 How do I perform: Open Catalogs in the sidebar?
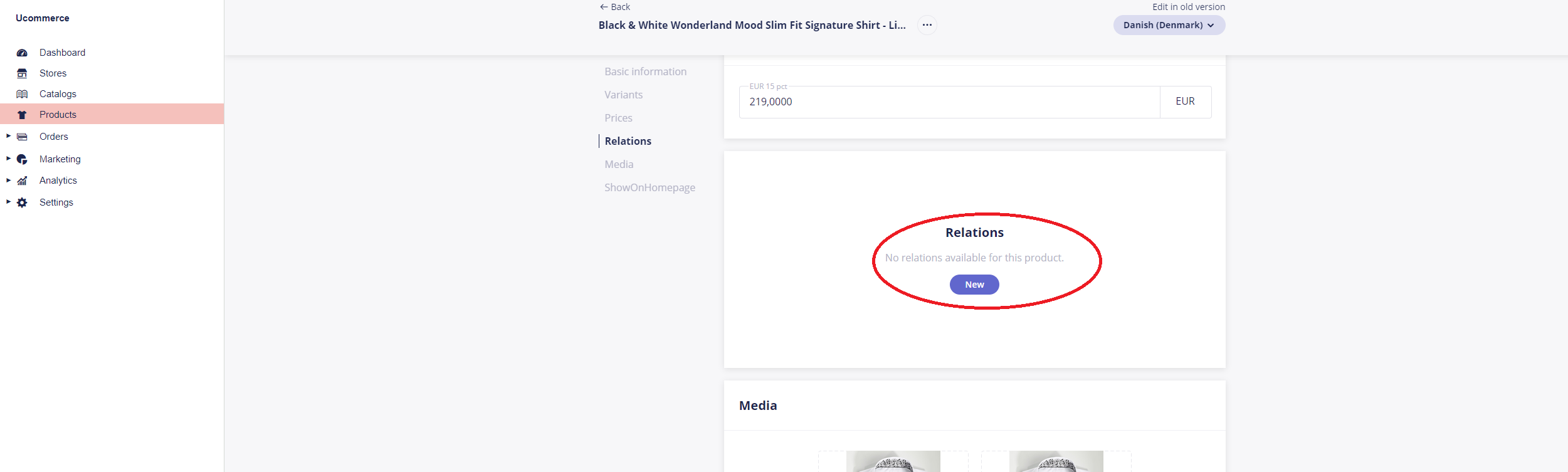point(58,94)
